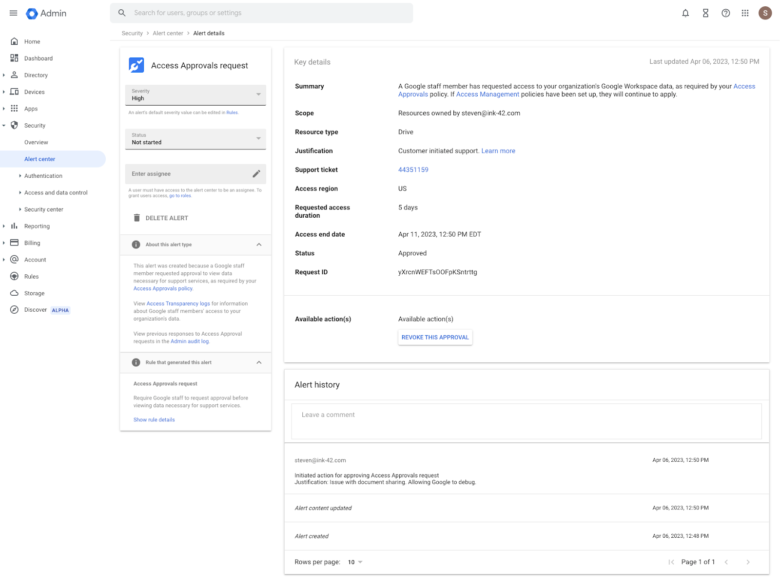Open Learn more justification link
The width and height of the screenshot is (780, 586).
click(x=498, y=151)
